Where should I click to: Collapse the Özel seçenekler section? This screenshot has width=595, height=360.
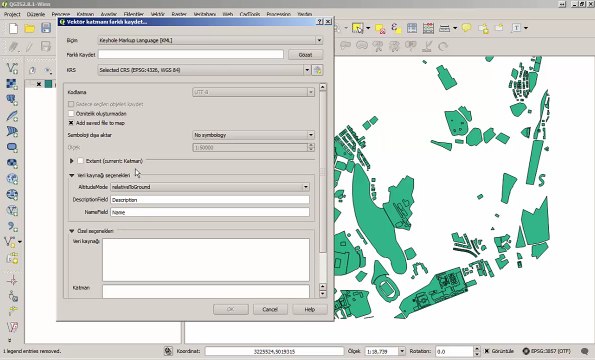tap(72, 231)
